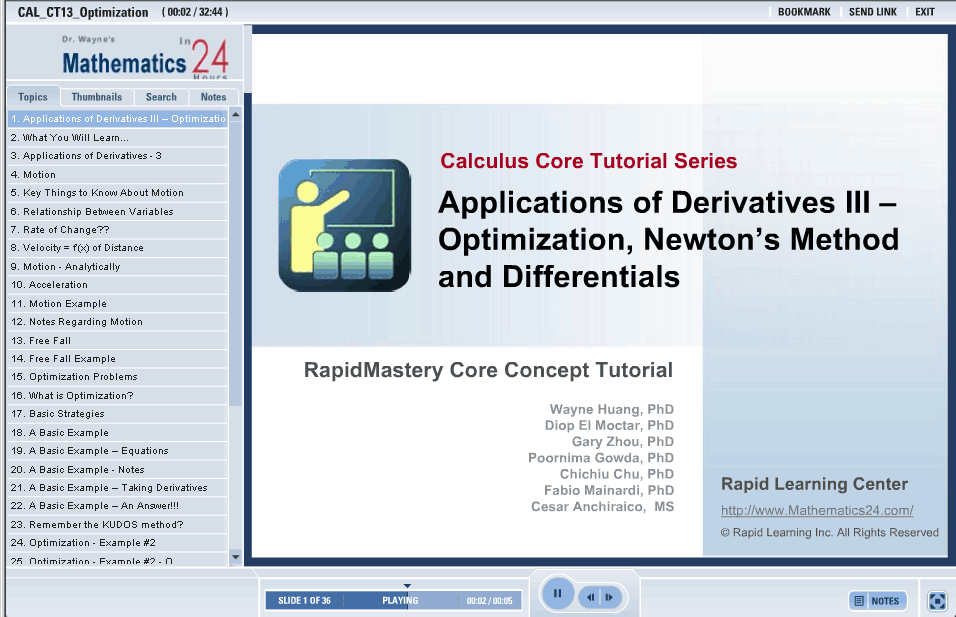Image resolution: width=956 pixels, height=617 pixels.
Task: Click the author name Wayne Huang, PhD
Action: pos(612,409)
